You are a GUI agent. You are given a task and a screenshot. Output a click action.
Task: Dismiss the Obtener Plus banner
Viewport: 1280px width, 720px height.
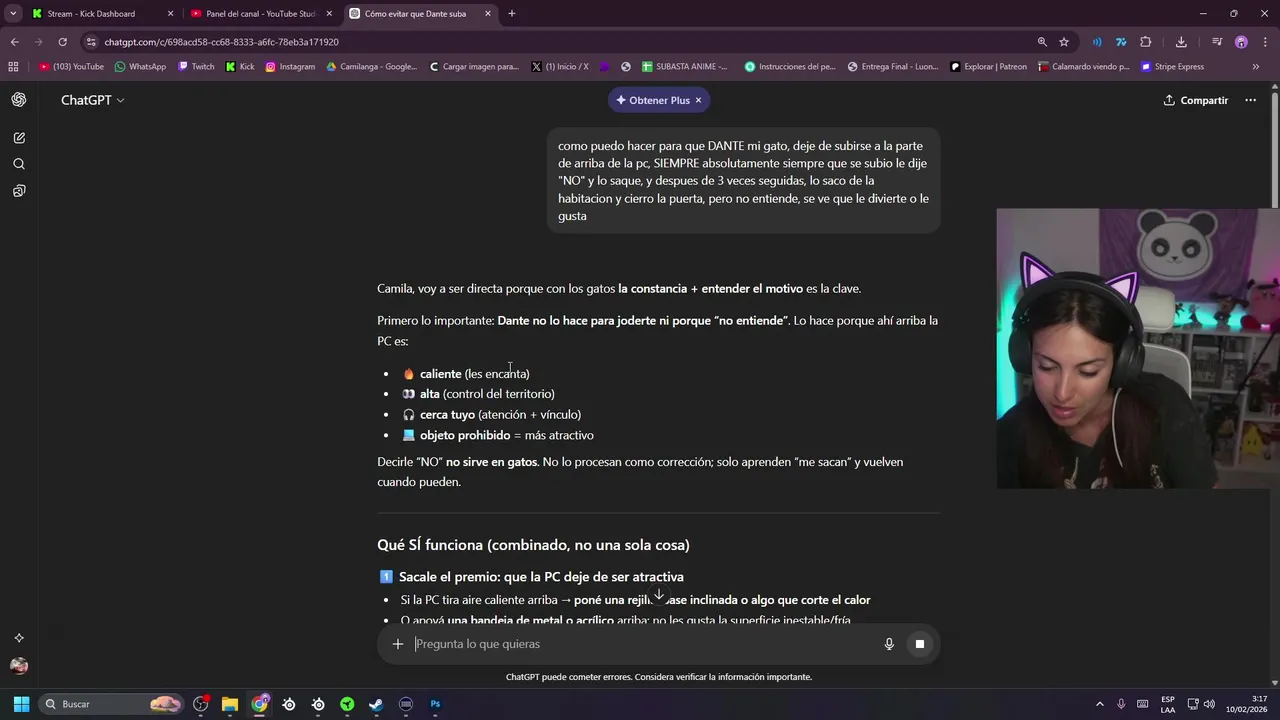click(698, 100)
